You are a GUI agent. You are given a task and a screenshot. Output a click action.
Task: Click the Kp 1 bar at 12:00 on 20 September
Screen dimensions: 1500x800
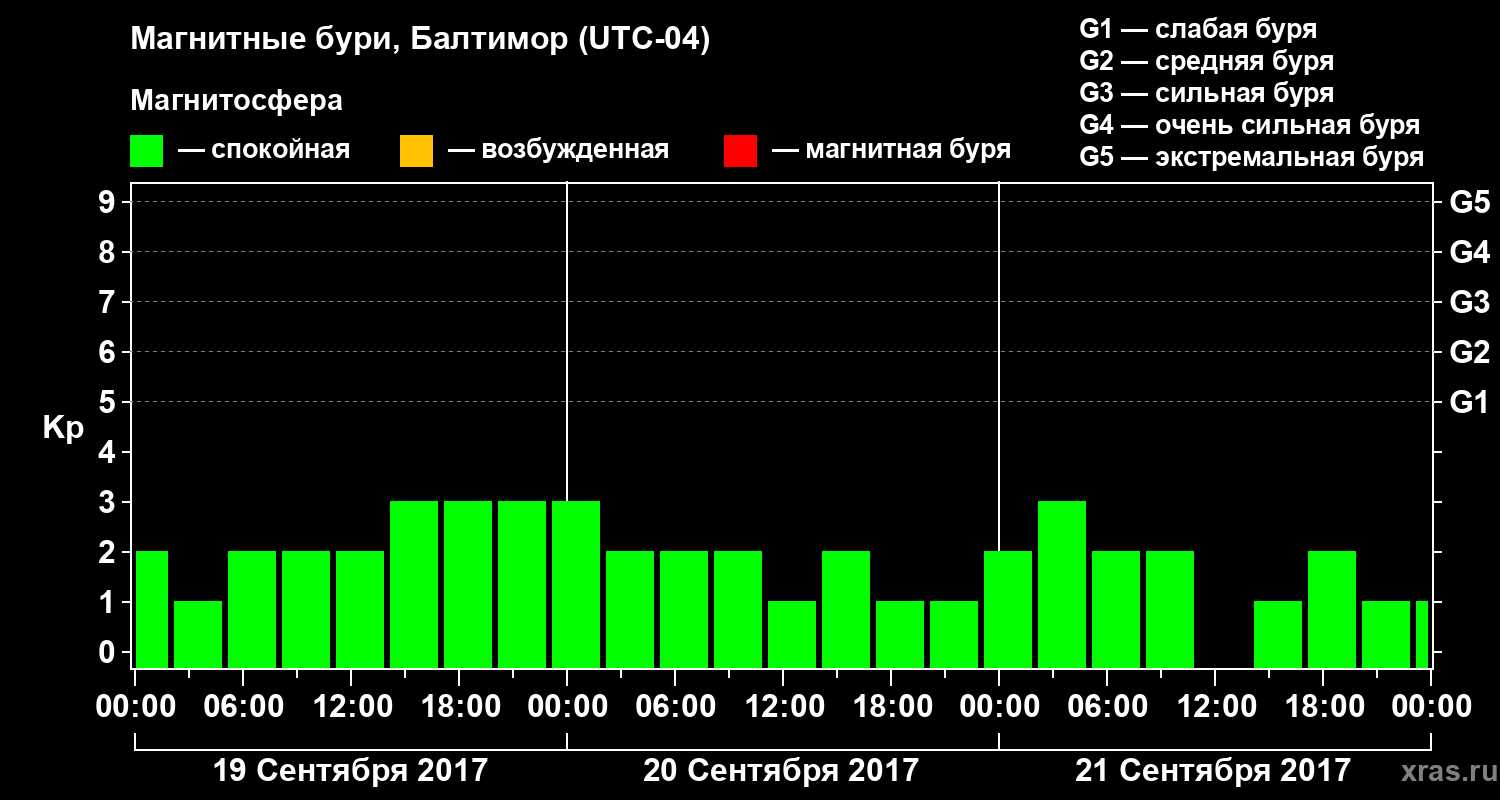[792, 634]
